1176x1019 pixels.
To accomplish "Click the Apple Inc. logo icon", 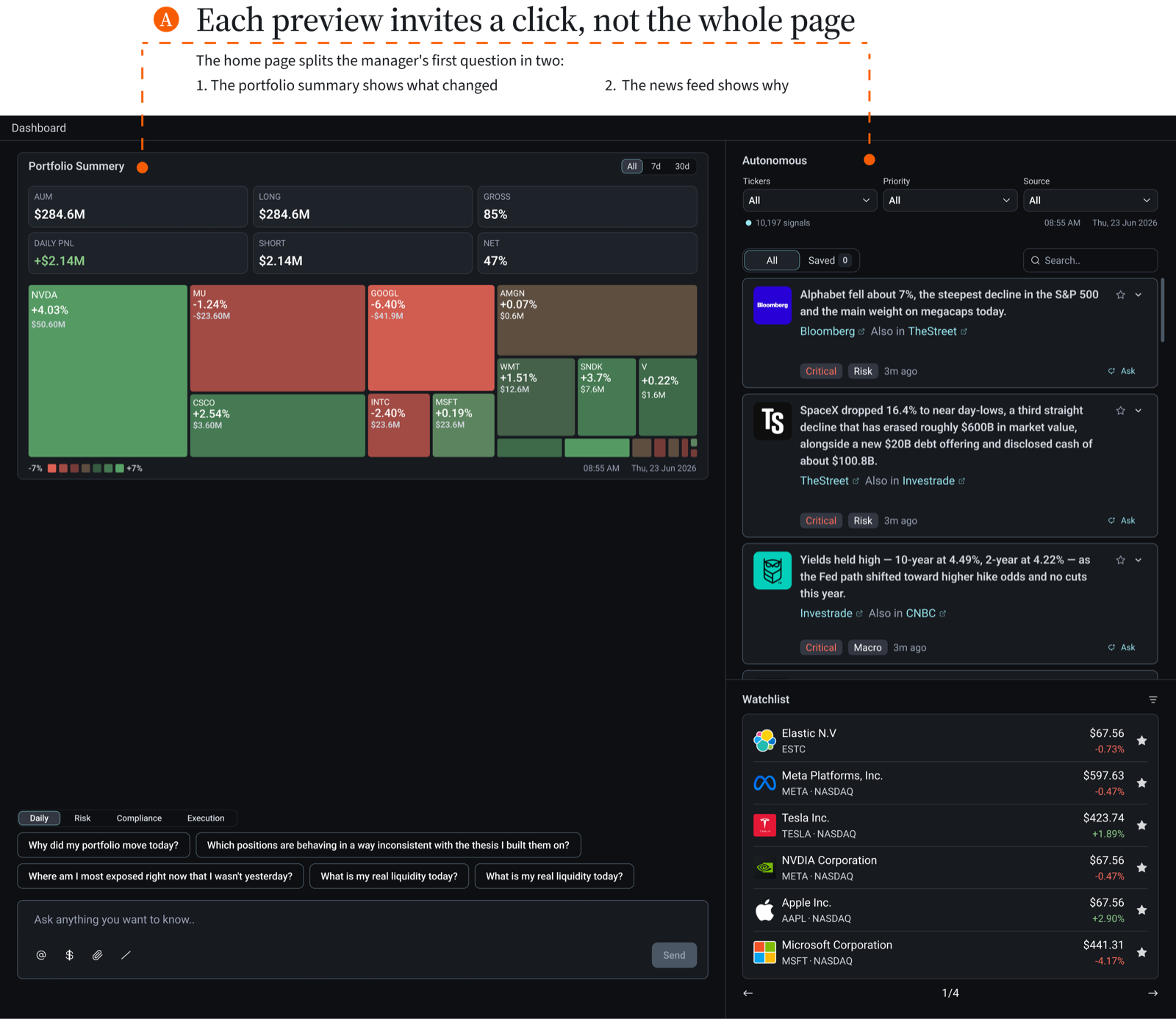I will [764, 910].
